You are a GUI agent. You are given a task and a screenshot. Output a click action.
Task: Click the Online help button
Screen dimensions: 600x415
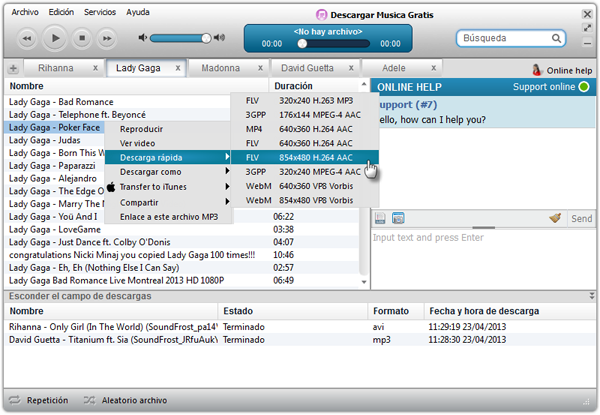(x=562, y=70)
